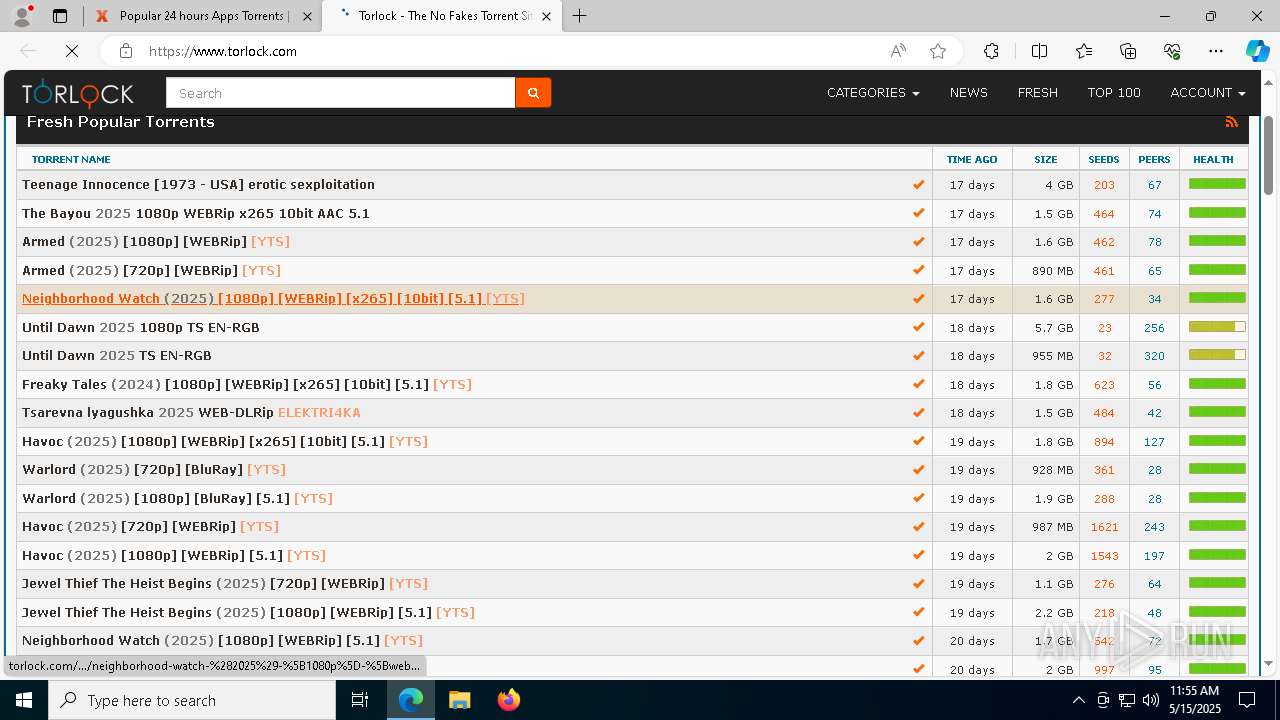Open Armed 2025 1080p WEBRip torrent
Image resolution: width=1280 pixels, height=720 pixels.
156,242
